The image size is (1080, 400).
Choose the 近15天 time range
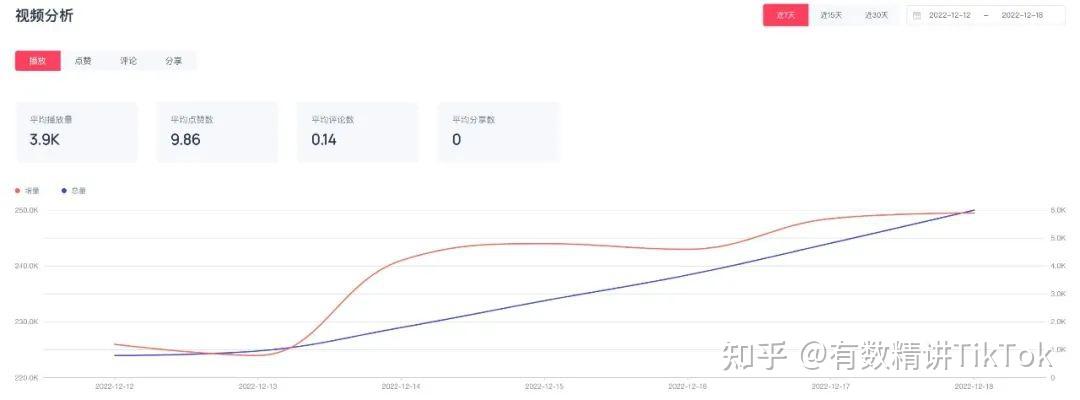831,15
